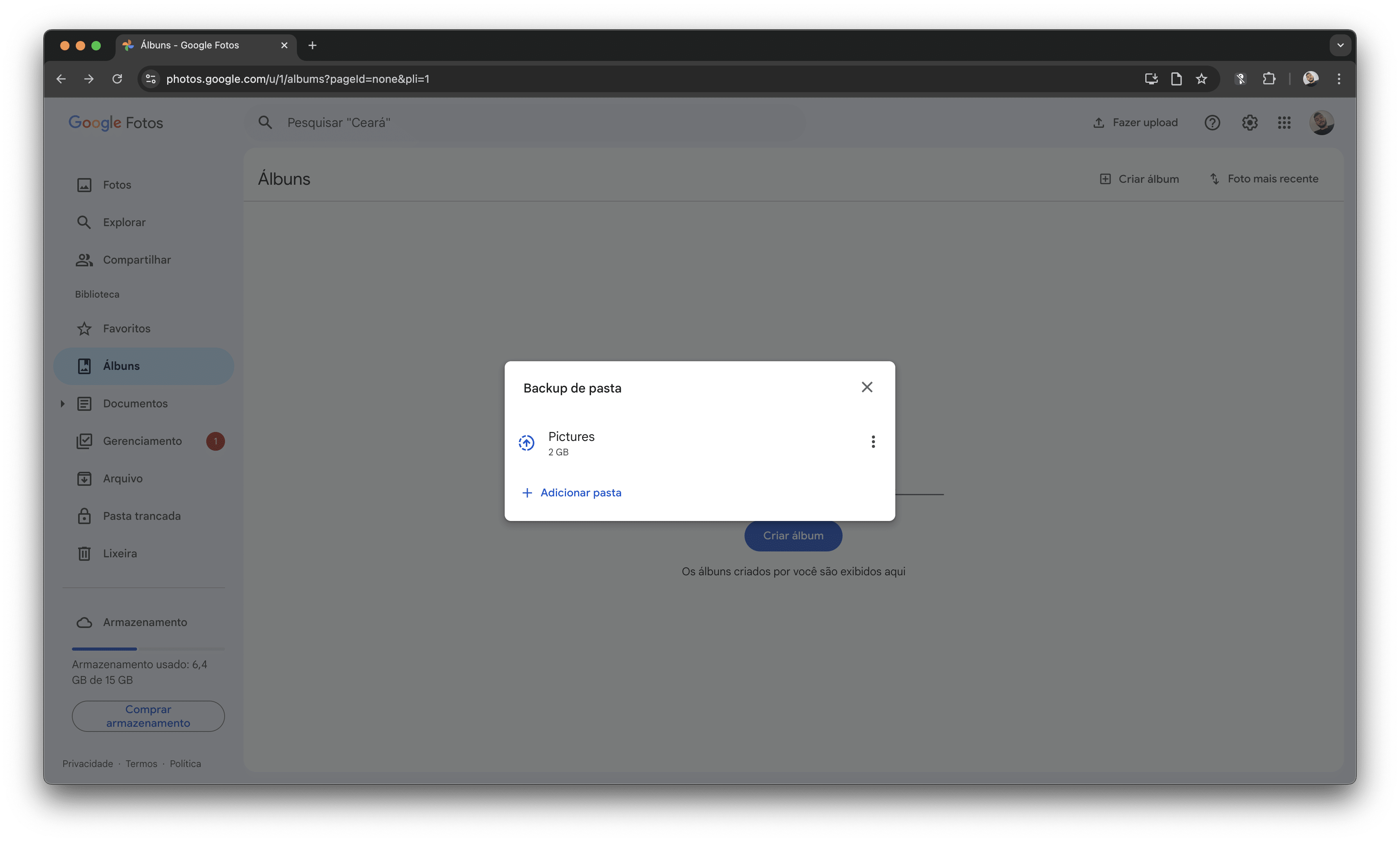Screen dimensions: 1400x842
Task: Open the Google account avatar
Action: [1321, 123]
